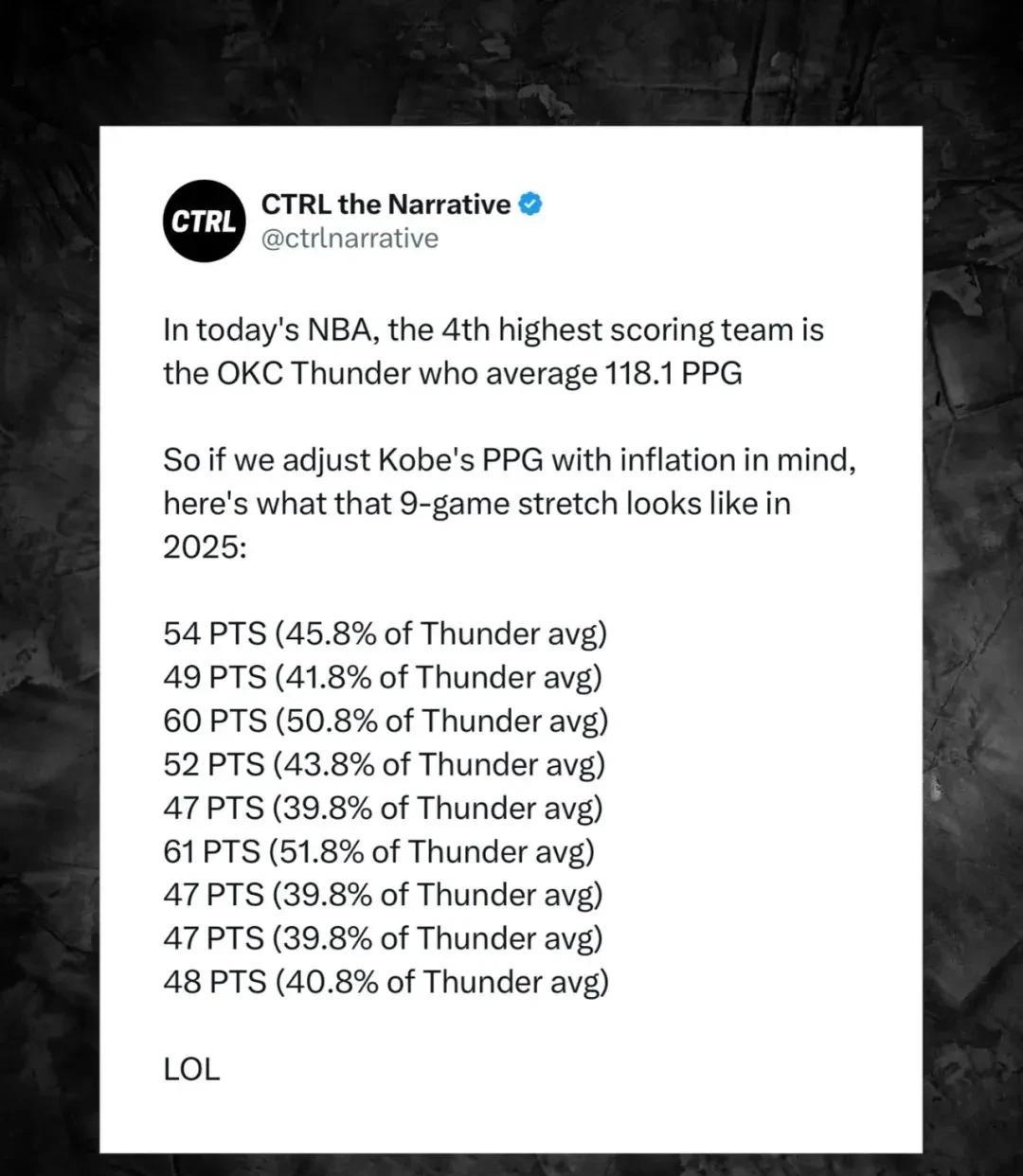Viewport: 1023px width, 1176px height.
Task: Click the 118.1 PPG text
Action: click(x=672, y=374)
